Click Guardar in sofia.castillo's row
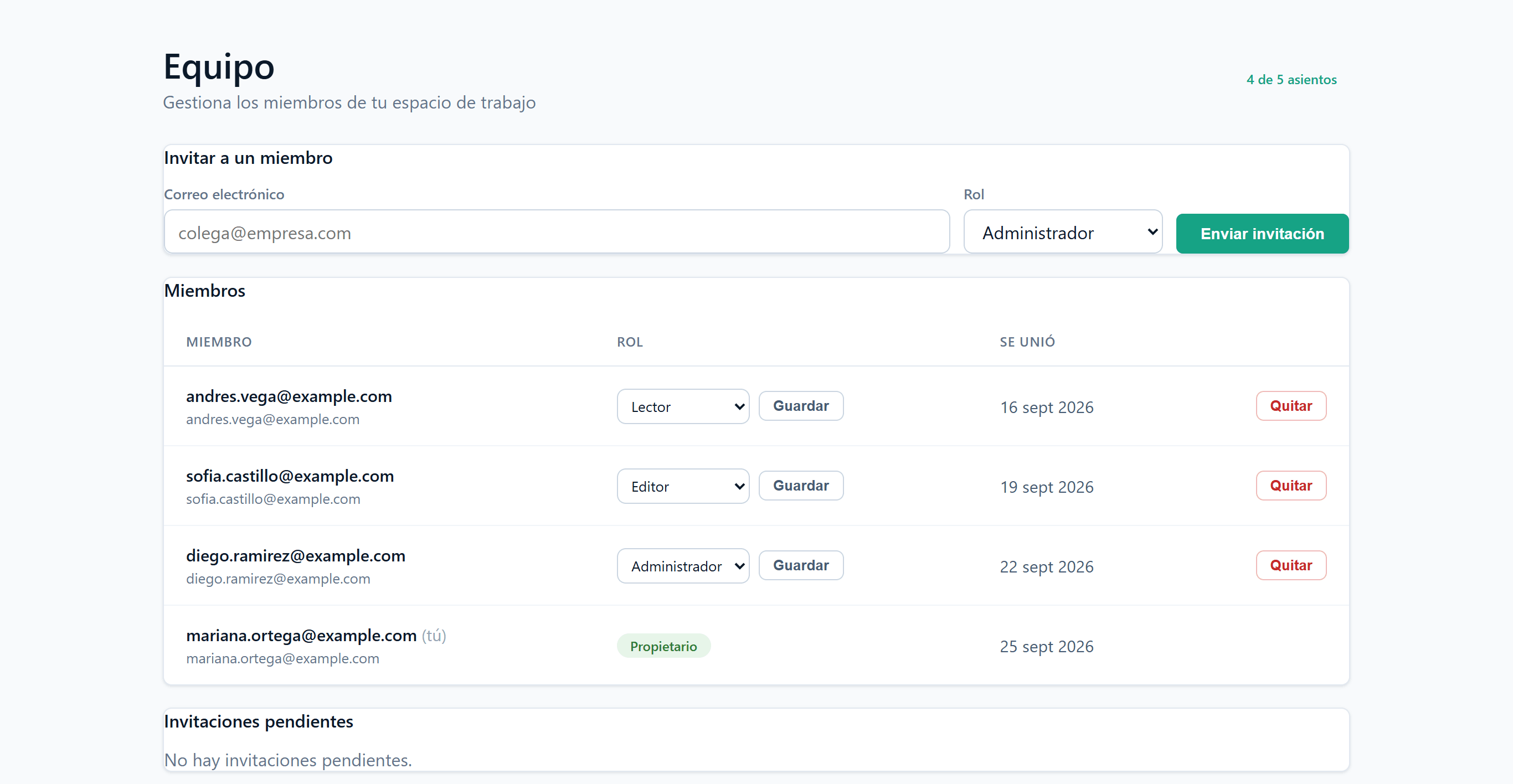1513x784 pixels. tap(801, 486)
